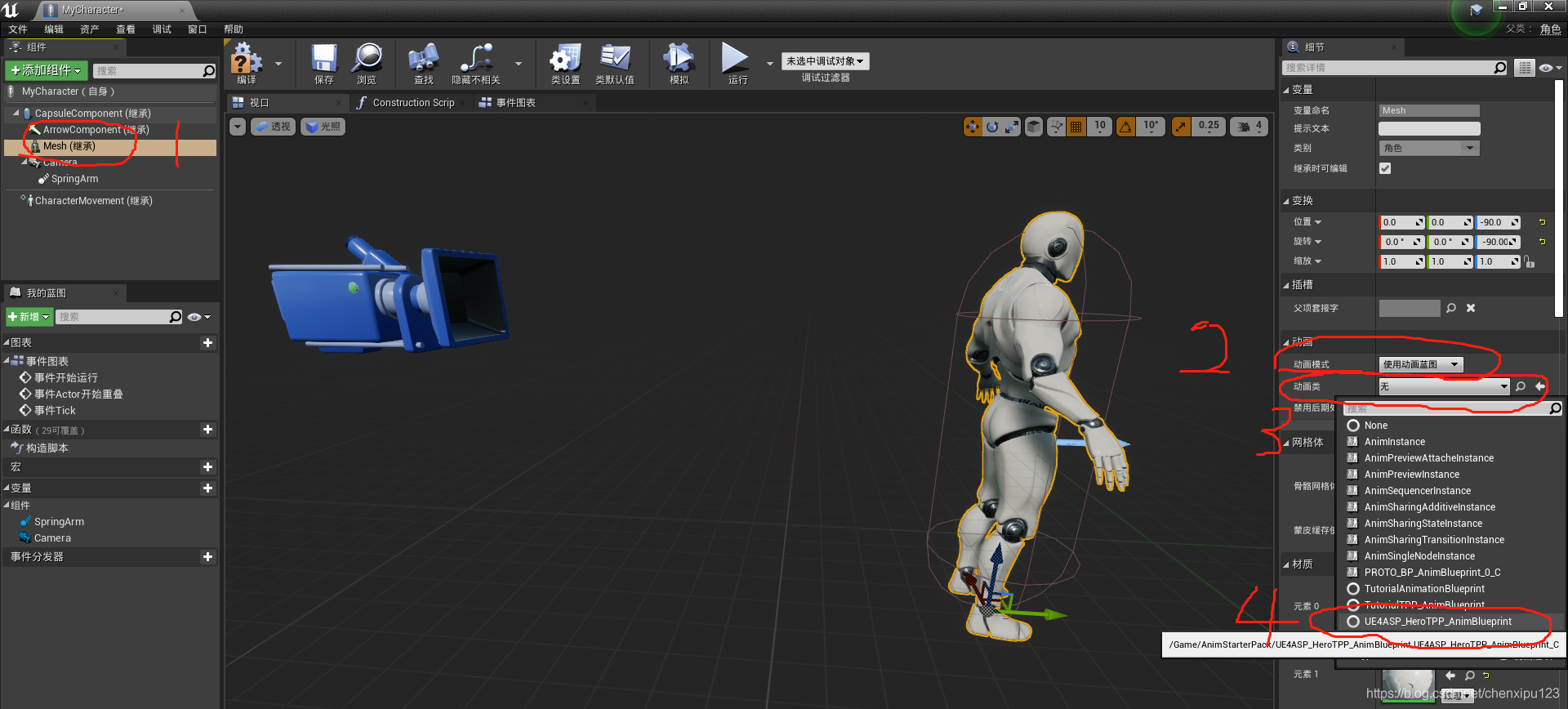Toggle the coordinate system cube icon
Viewport: 1568px width, 709px height.
click(1034, 127)
